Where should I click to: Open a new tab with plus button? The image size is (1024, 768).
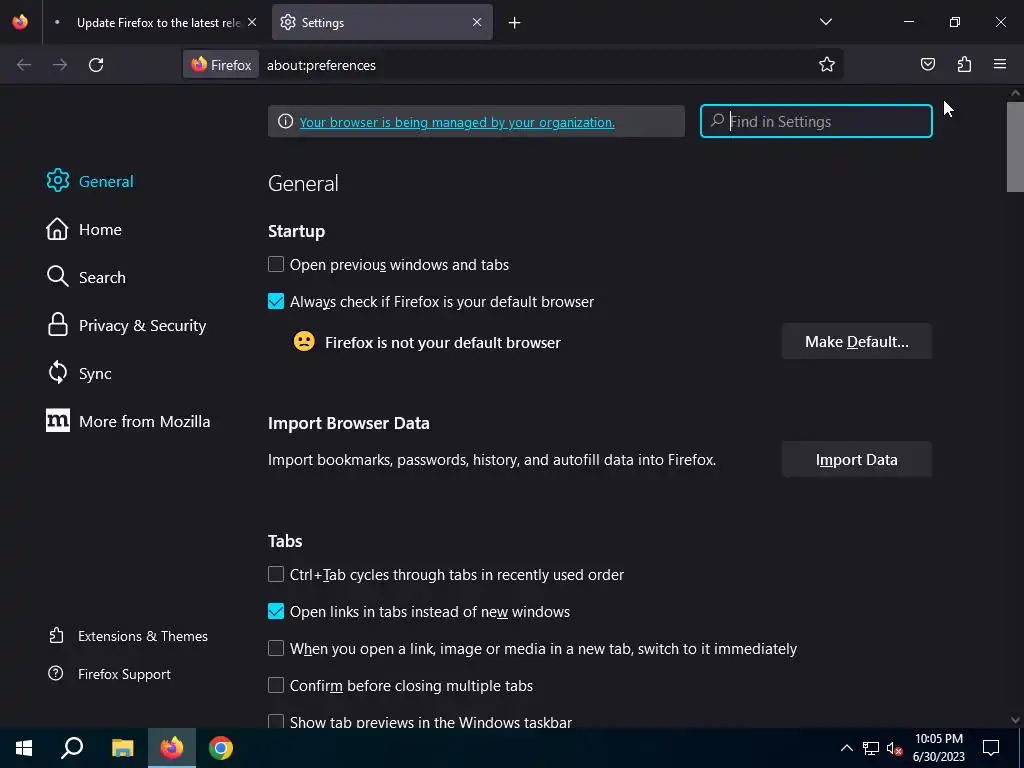(x=515, y=23)
